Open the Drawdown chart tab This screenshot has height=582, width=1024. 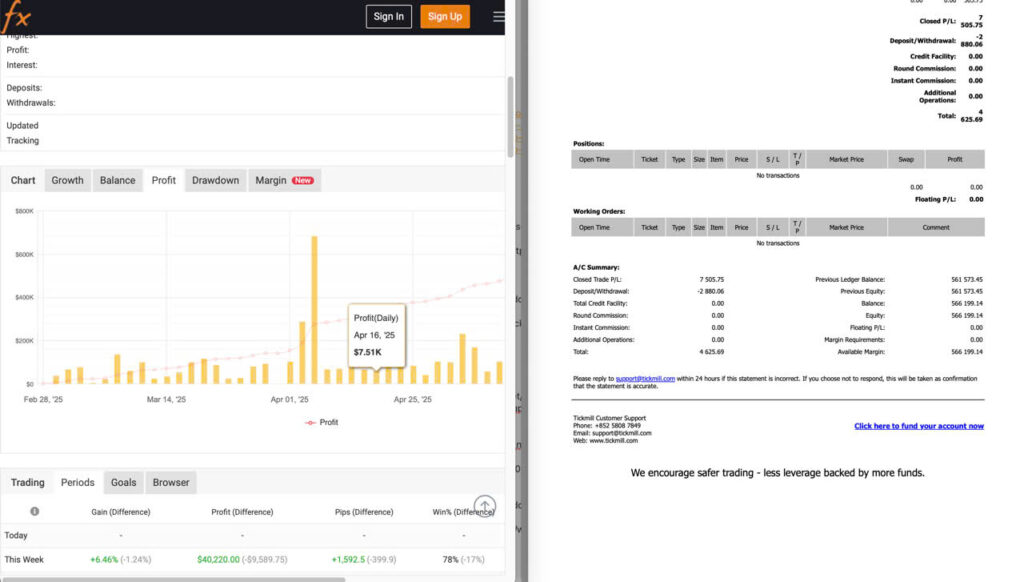216,180
